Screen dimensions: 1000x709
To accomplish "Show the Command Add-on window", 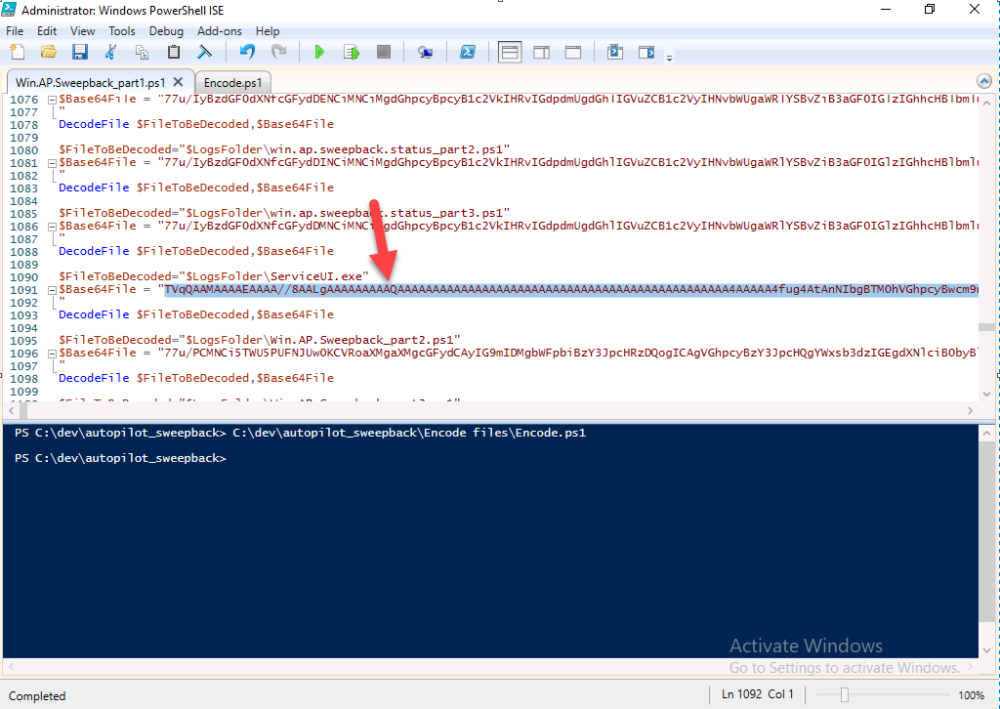I will click(x=615, y=52).
